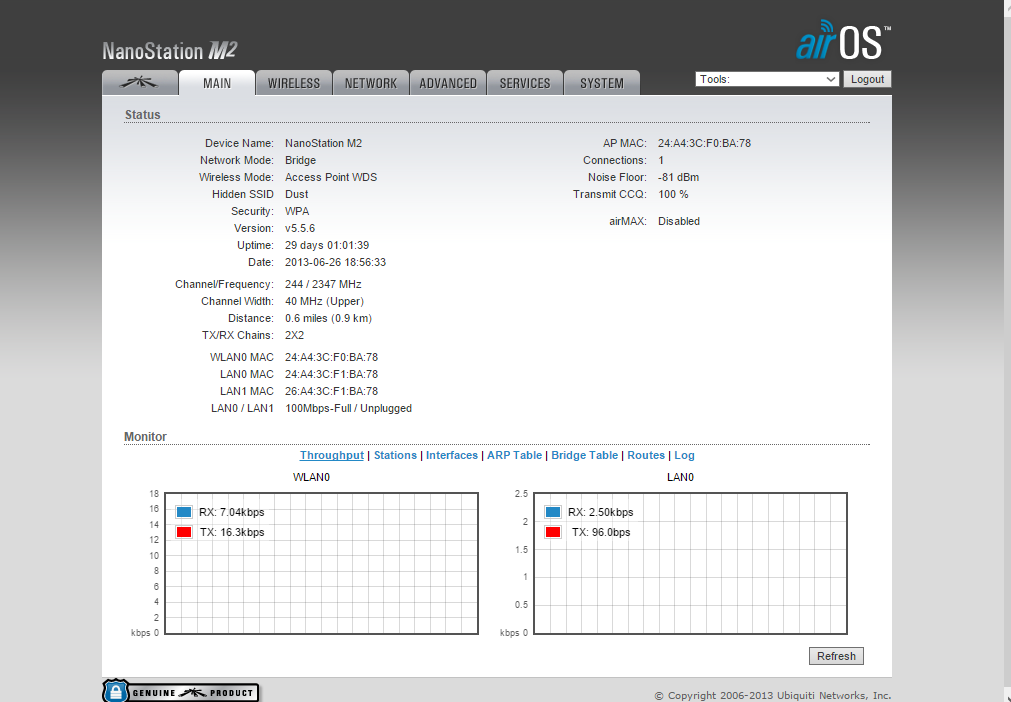
Task: Click the WLAN0 RX blue legend swatch
Action: [x=184, y=512]
